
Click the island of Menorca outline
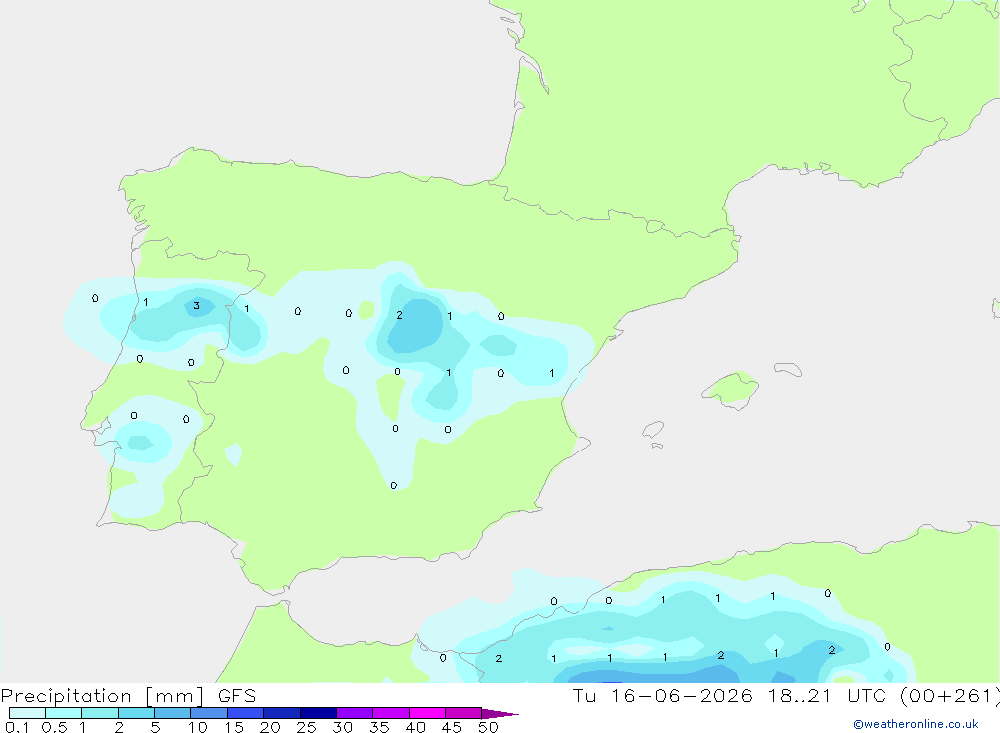(788, 369)
